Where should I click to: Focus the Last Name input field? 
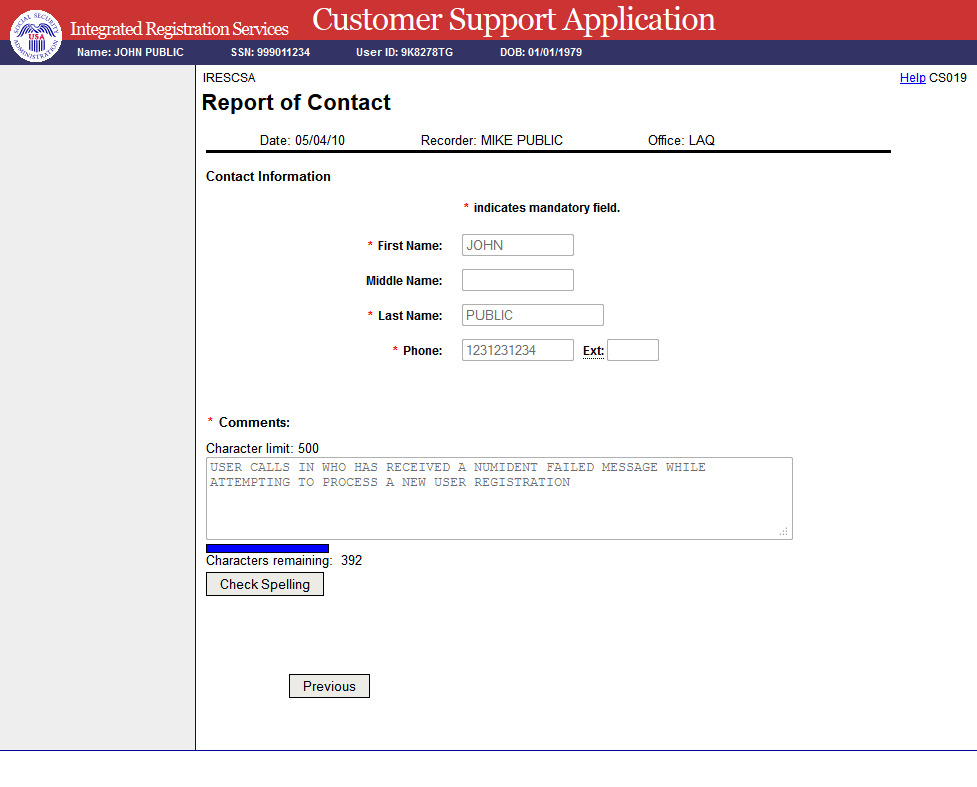pos(533,315)
